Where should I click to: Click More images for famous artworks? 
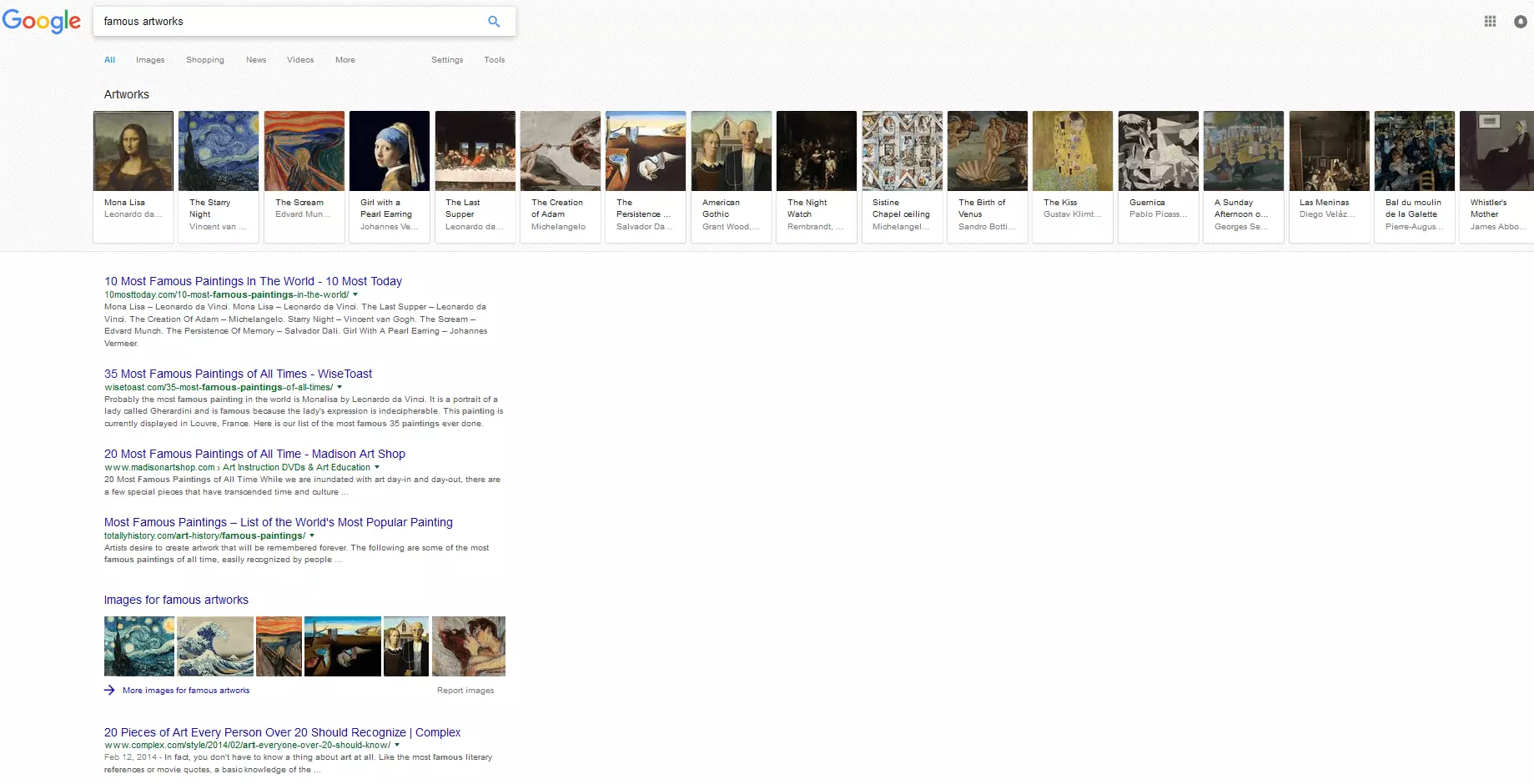[x=186, y=691]
